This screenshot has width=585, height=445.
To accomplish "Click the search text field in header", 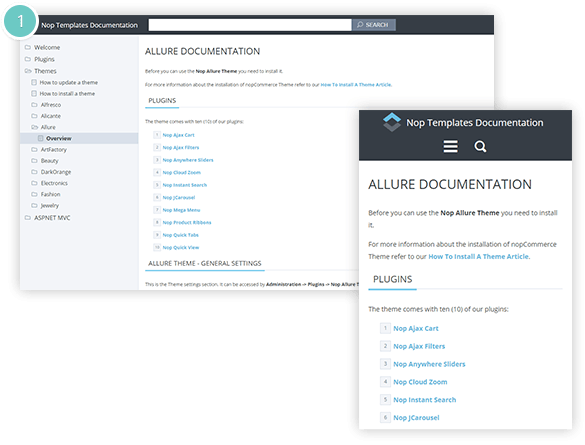I will click(x=250, y=25).
